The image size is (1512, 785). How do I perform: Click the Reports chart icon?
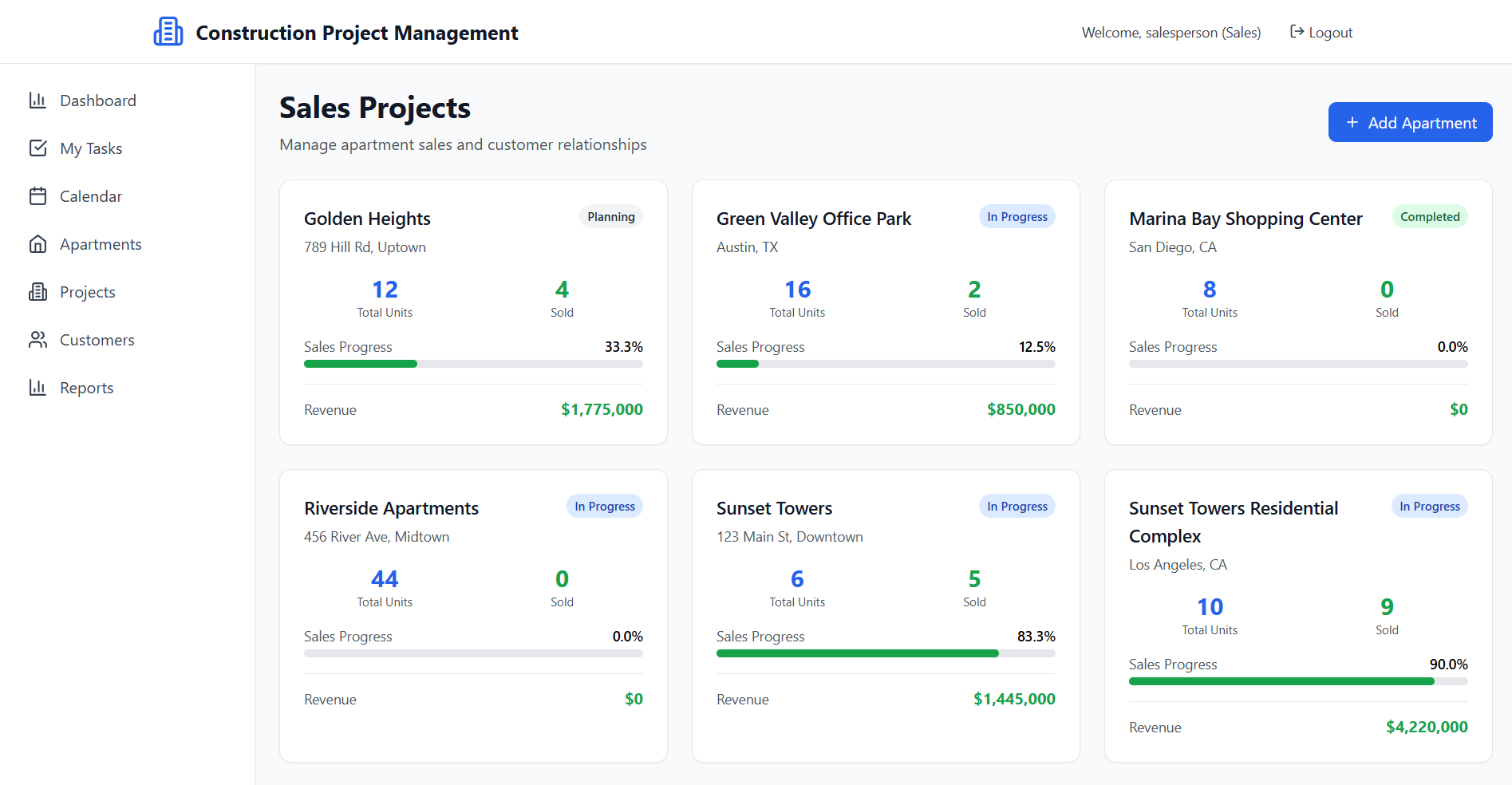tap(38, 388)
